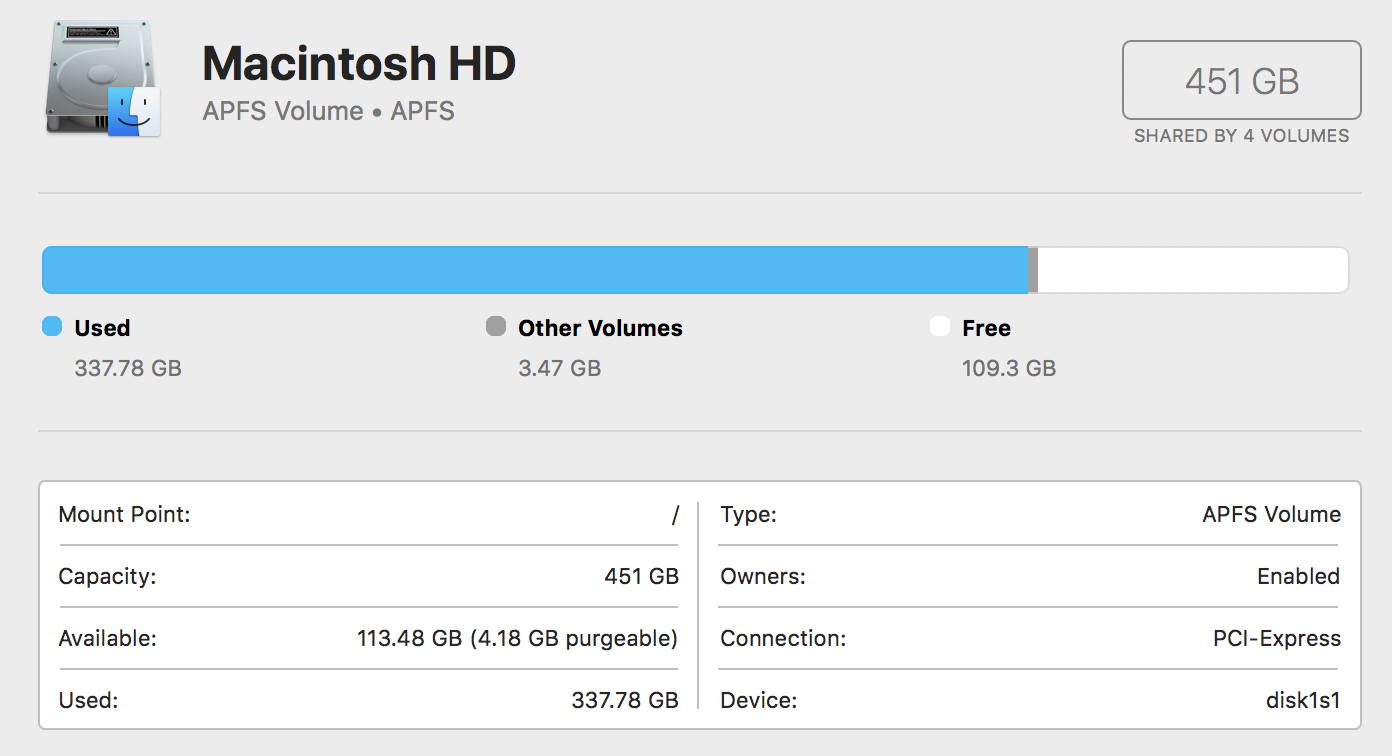The image size is (1392, 756).
Task: Click the Available 113.48 GB value
Action: click(517, 638)
